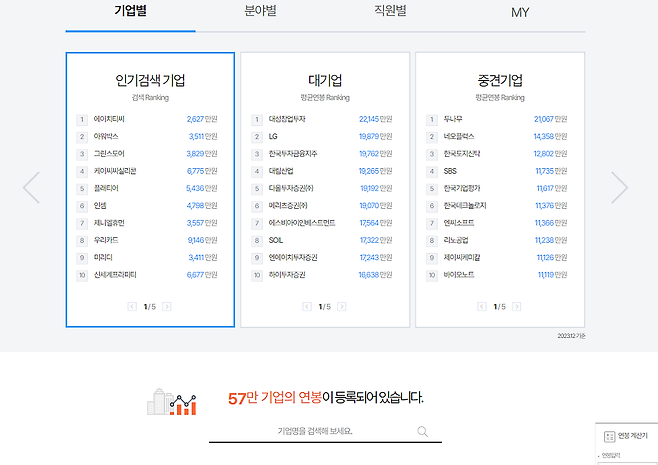
Task: Select the MY tab
Action: [x=520, y=13]
